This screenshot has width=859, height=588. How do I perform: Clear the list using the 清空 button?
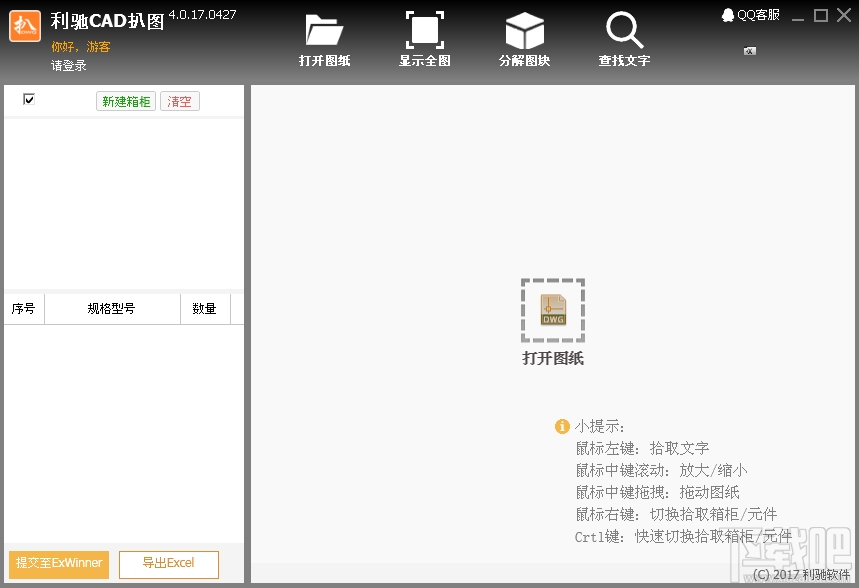coord(179,100)
